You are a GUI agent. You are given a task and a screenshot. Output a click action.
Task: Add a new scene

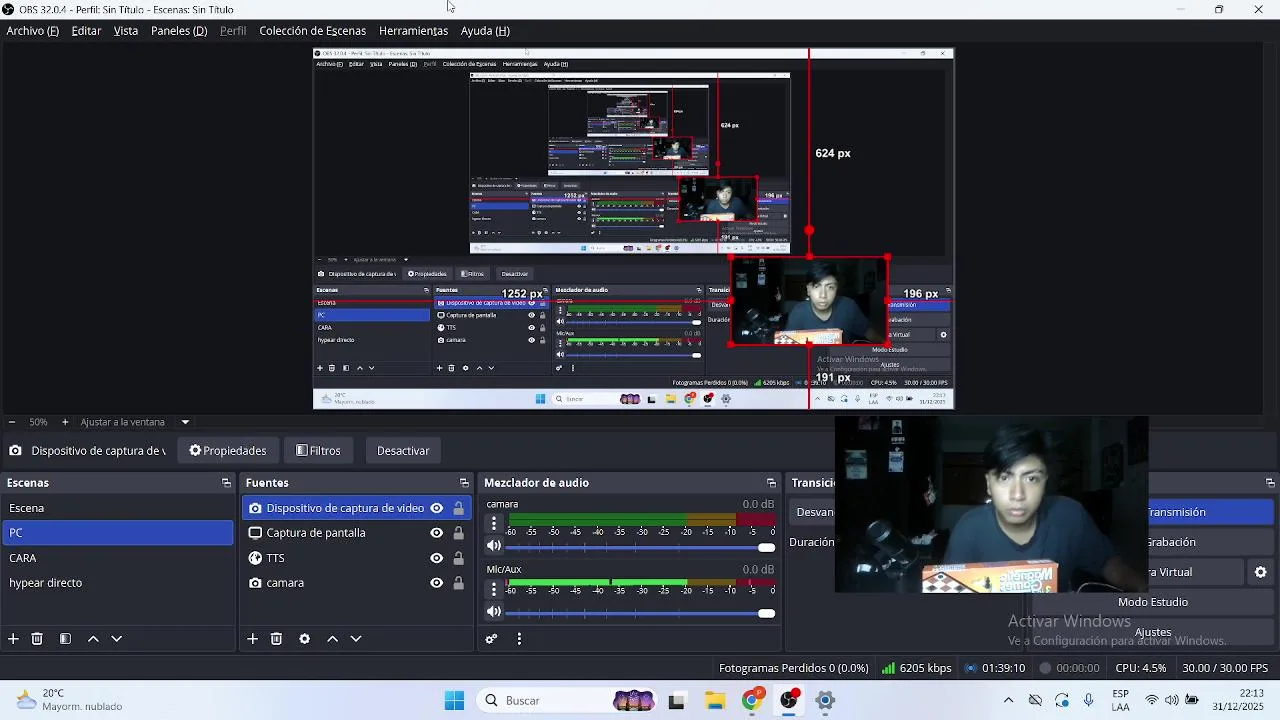[13, 639]
